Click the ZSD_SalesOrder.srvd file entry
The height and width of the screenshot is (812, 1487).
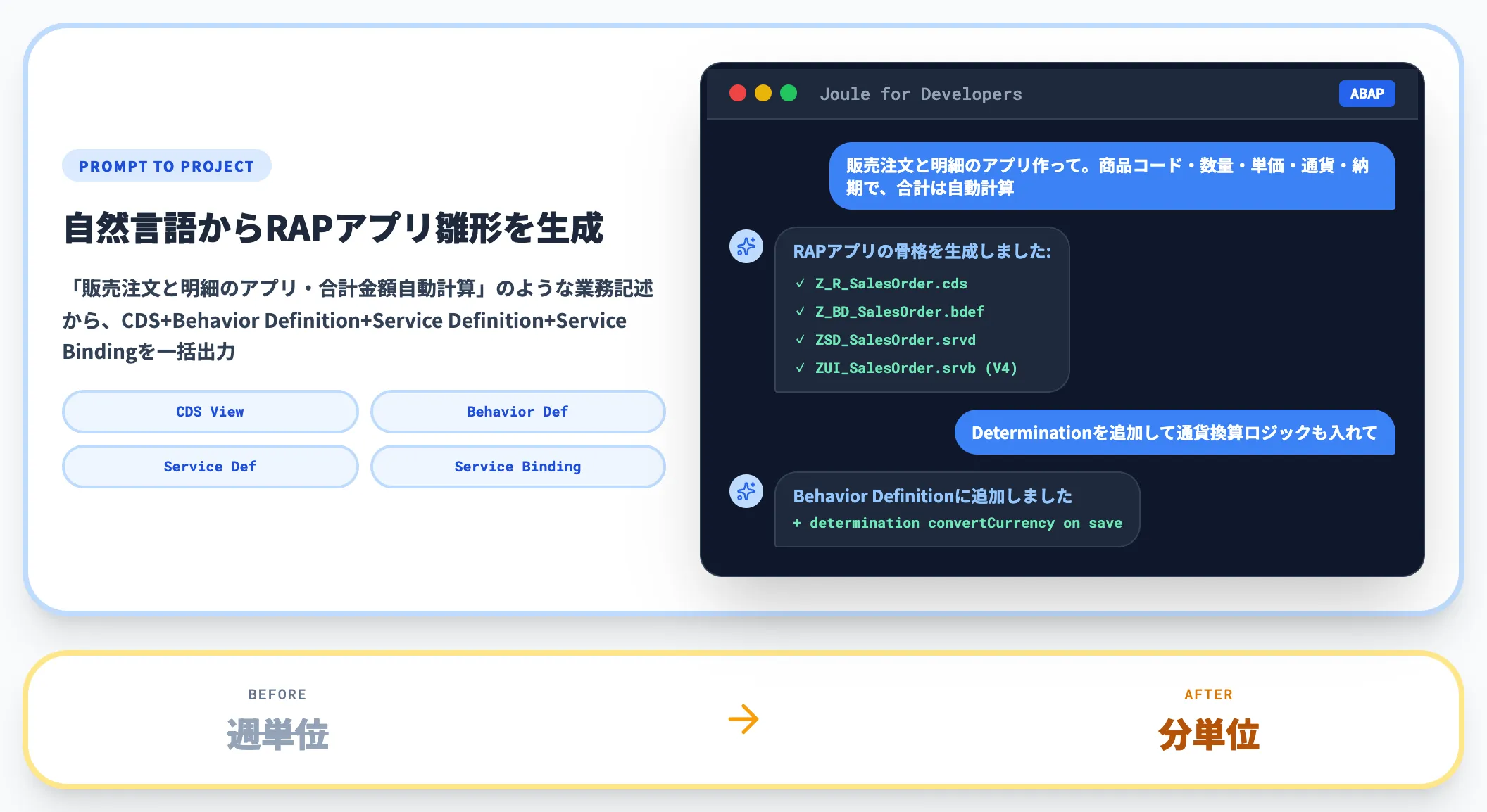895,340
